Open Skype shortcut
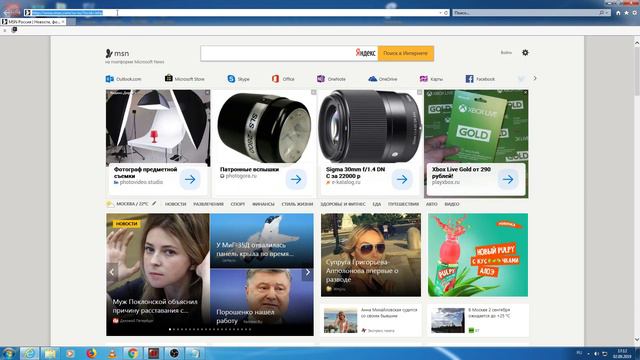The image size is (640, 360). click(x=238, y=79)
